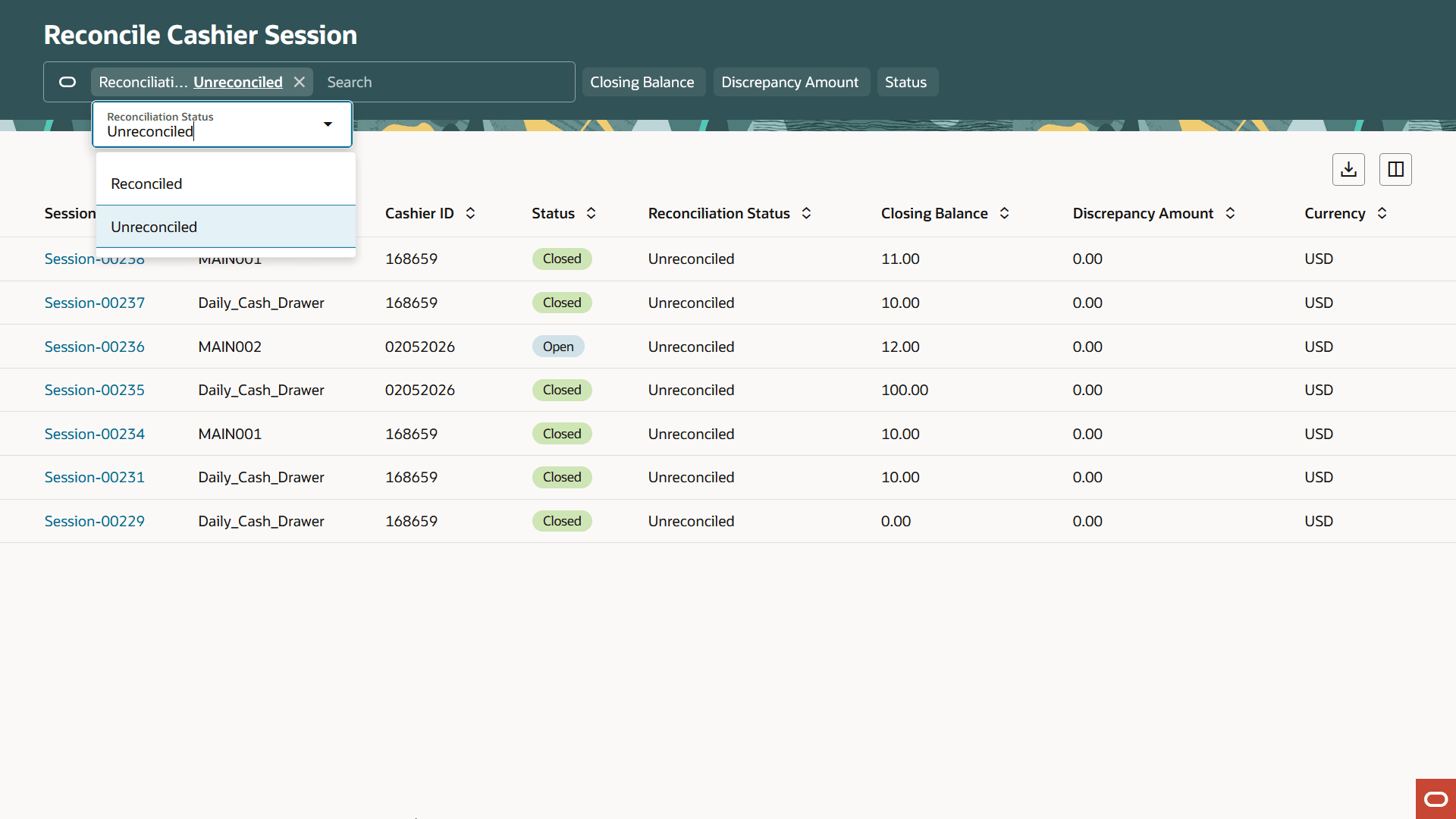Click the sort icon on the Closing Balance column
This screenshot has width=1456, height=819.
point(1004,213)
